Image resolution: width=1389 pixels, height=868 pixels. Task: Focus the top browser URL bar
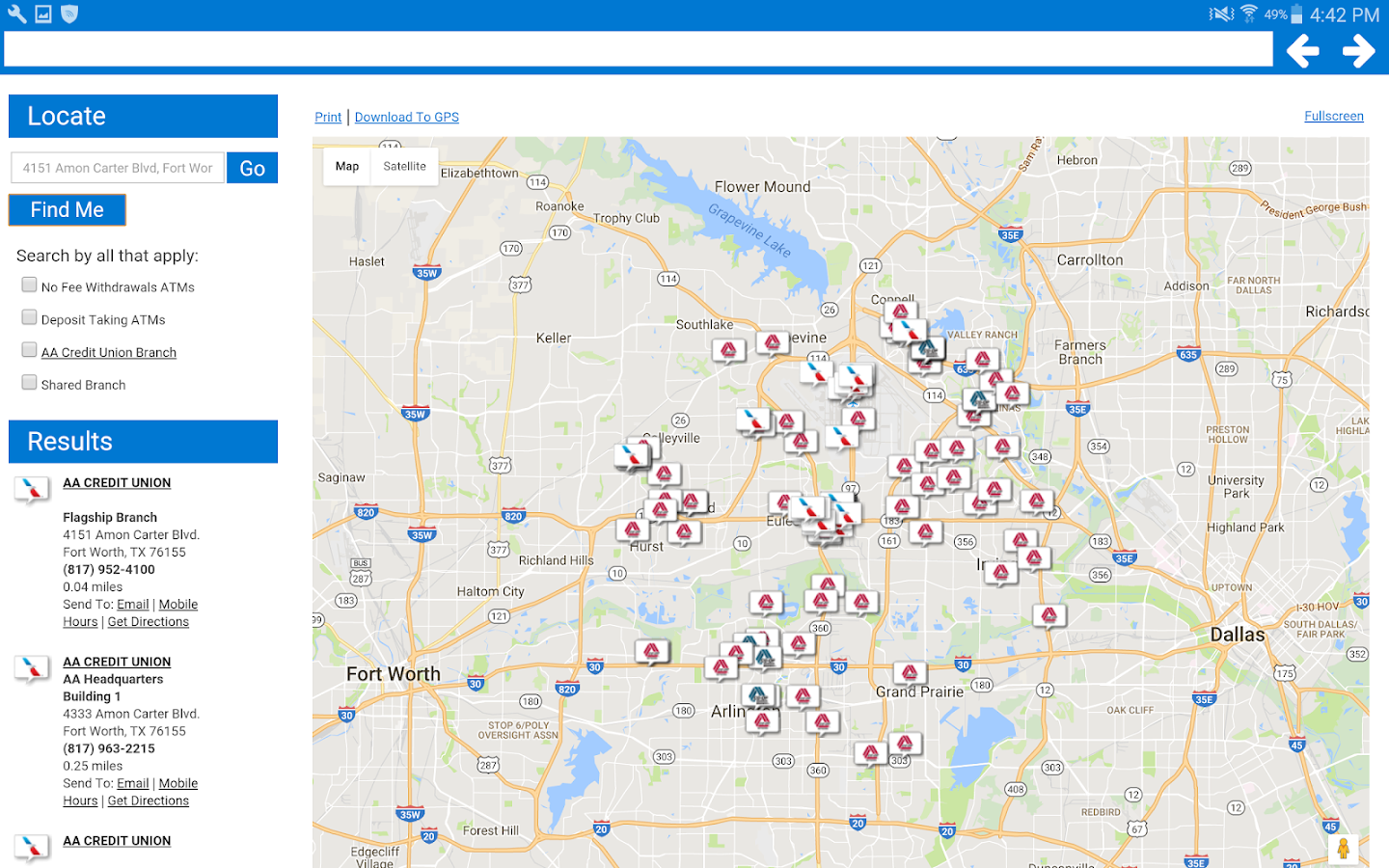(639, 48)
